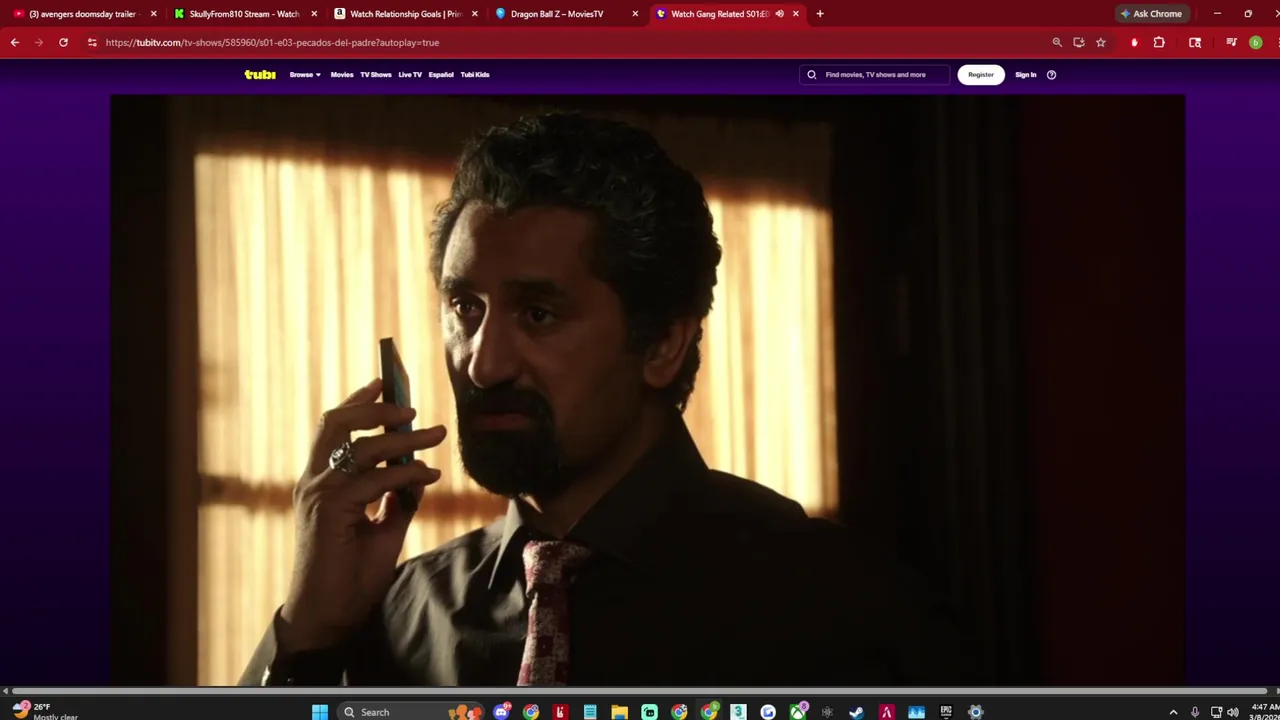The image size is (1280, 720).
Task: Open volume control in system tray
Action: (x=1232, y=712)
